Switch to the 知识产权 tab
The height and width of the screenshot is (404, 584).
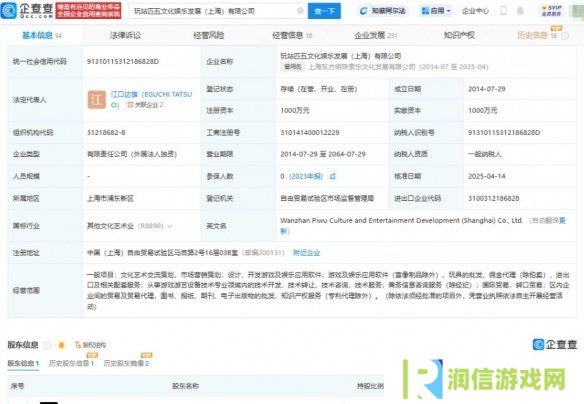459,35
